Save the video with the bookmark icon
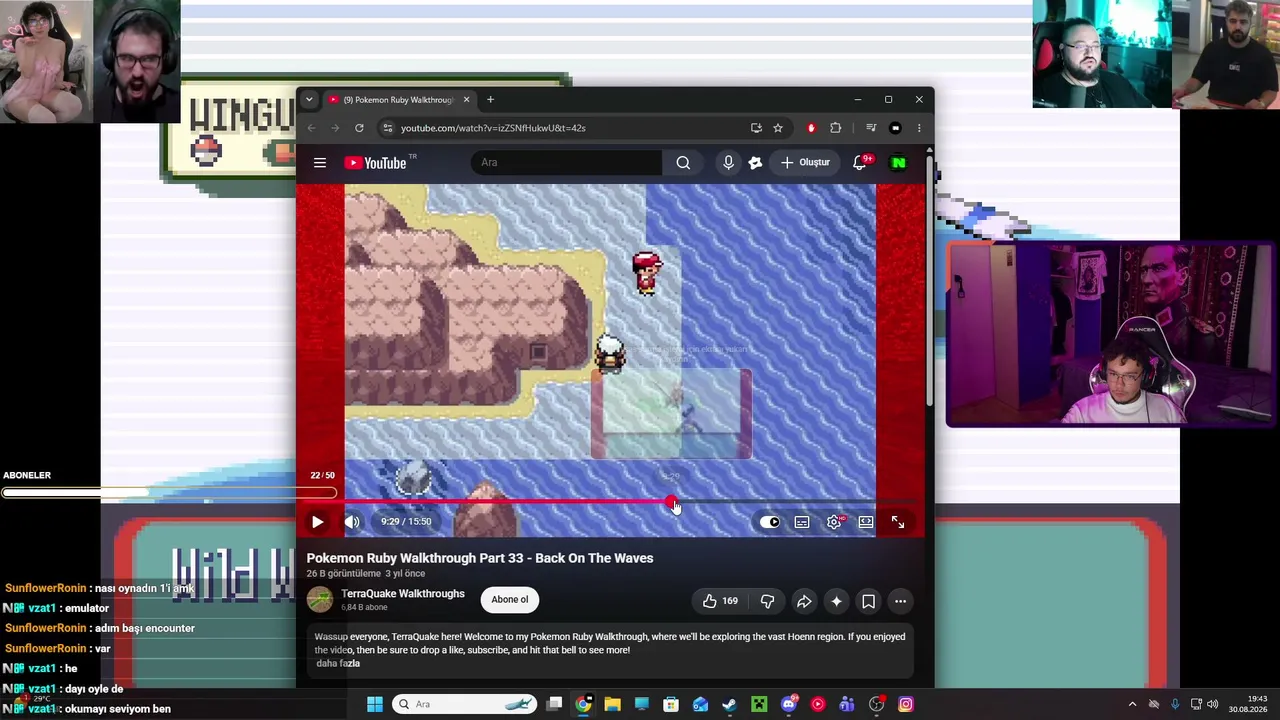This screenshot has width=1280, height=720. pos(868,601)
